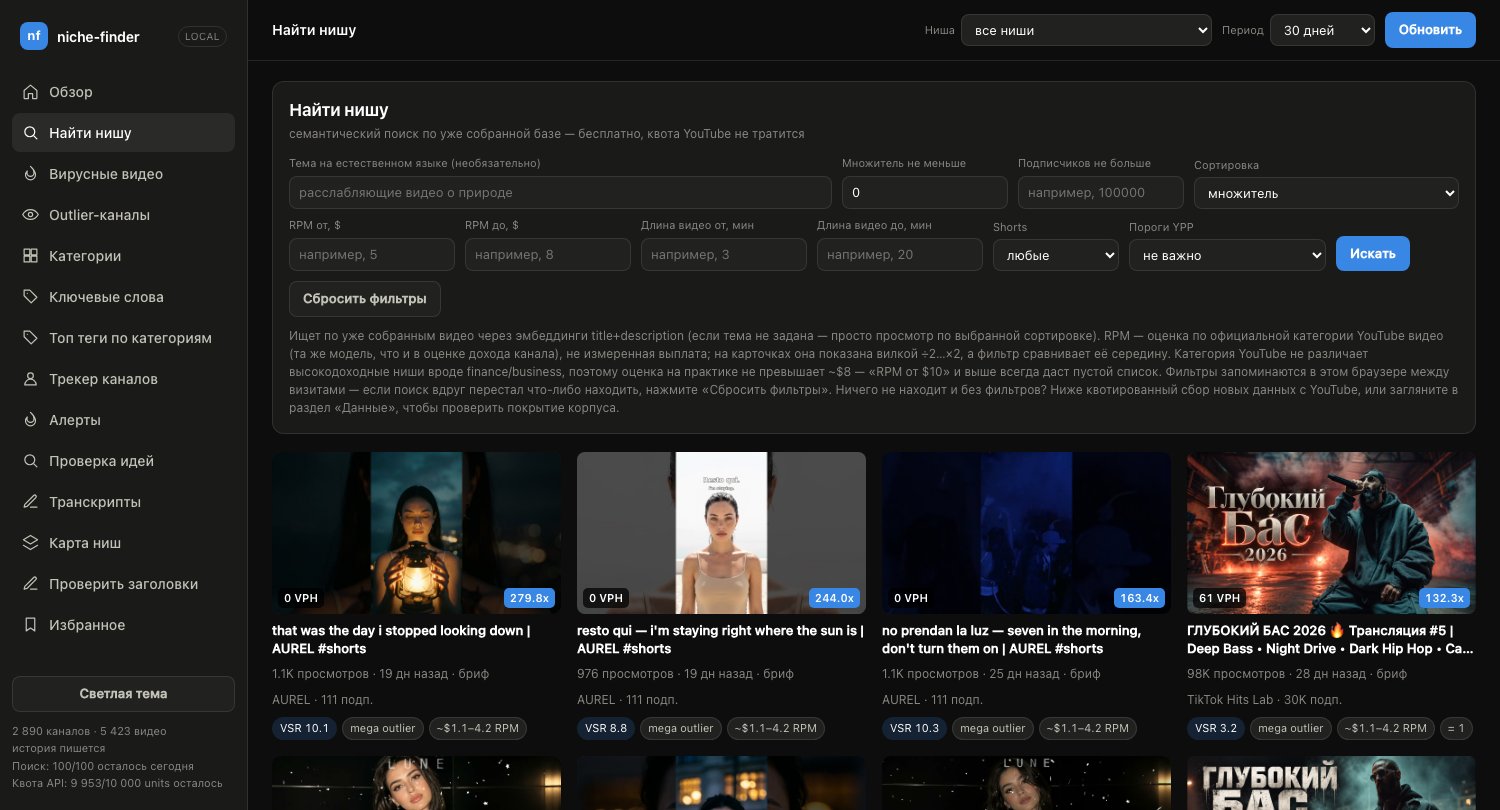Focus the RPM до input field
Image resolution: width=1500 pixels, height=810 pixels.
548,255
